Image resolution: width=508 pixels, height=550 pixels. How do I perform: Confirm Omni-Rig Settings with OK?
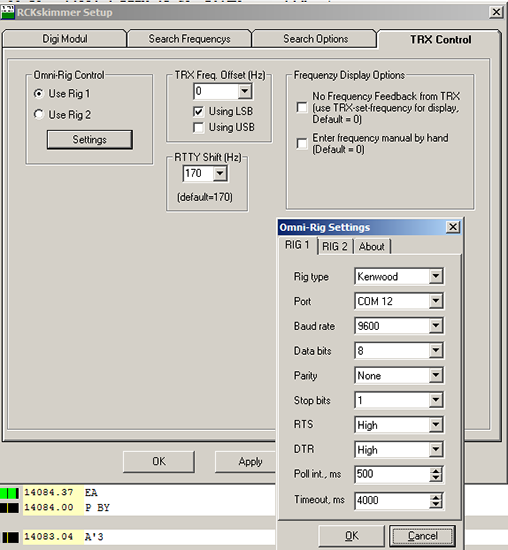pos(352,536)
